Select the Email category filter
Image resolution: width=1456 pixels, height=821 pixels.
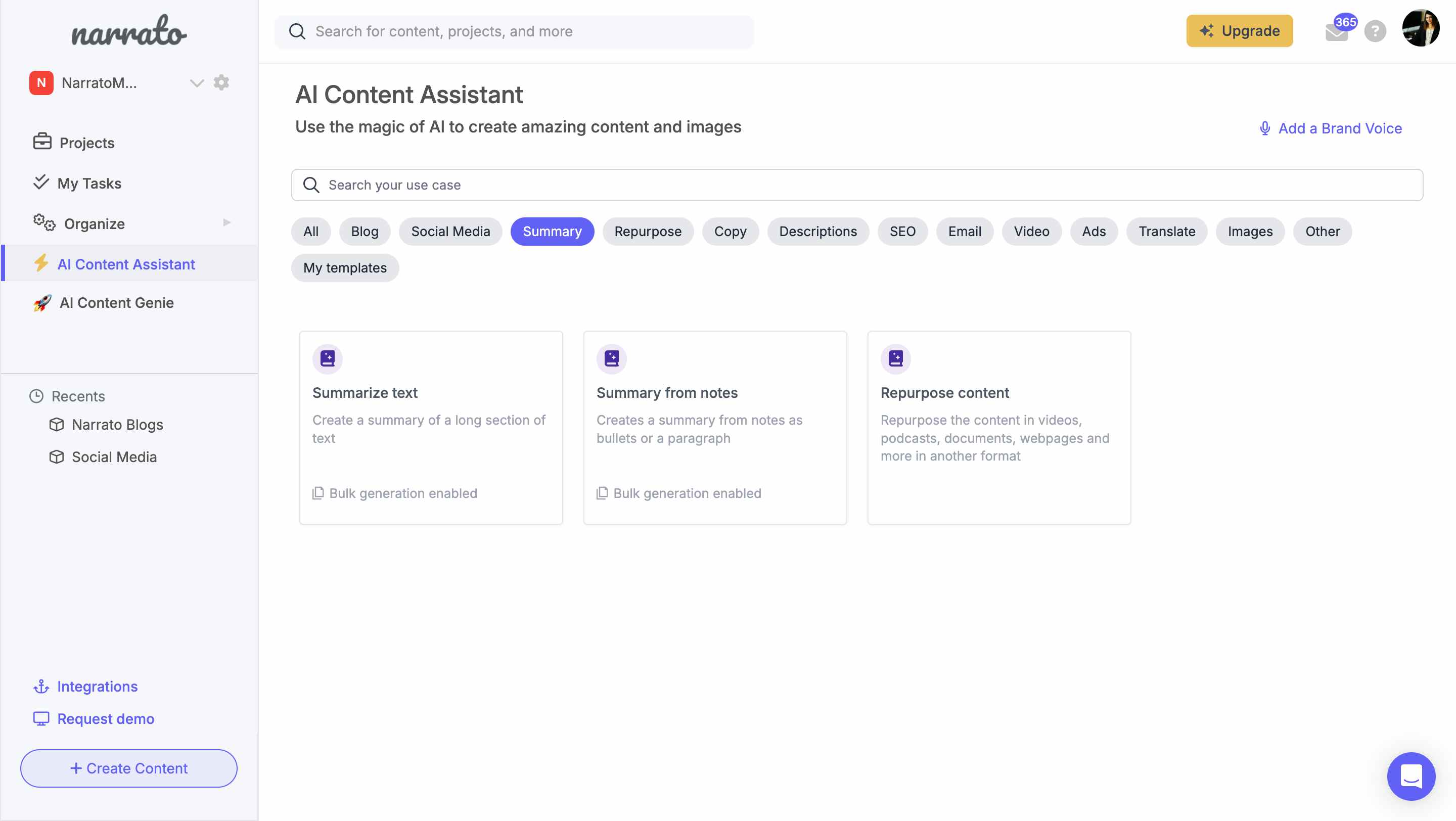964,231
